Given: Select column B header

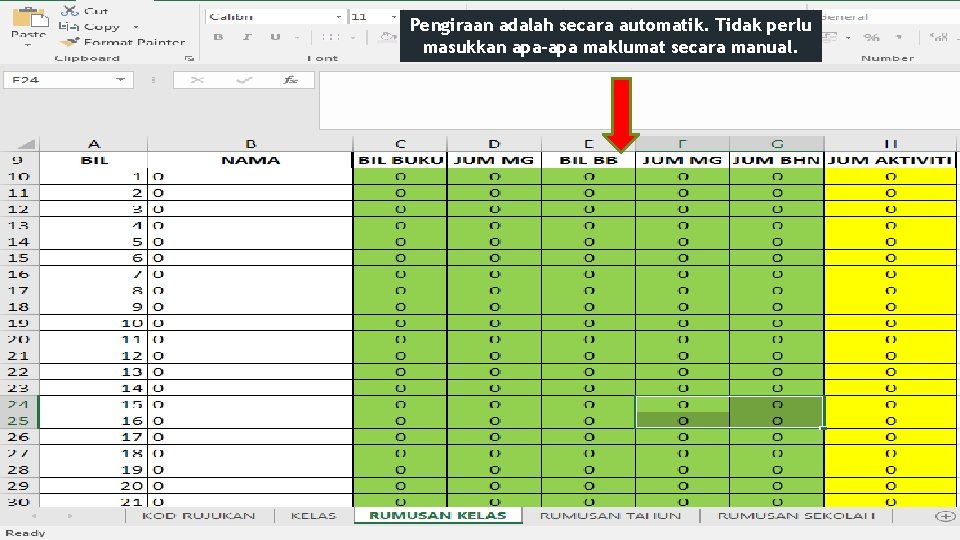Looking at the screenshot, I should 250,144.
